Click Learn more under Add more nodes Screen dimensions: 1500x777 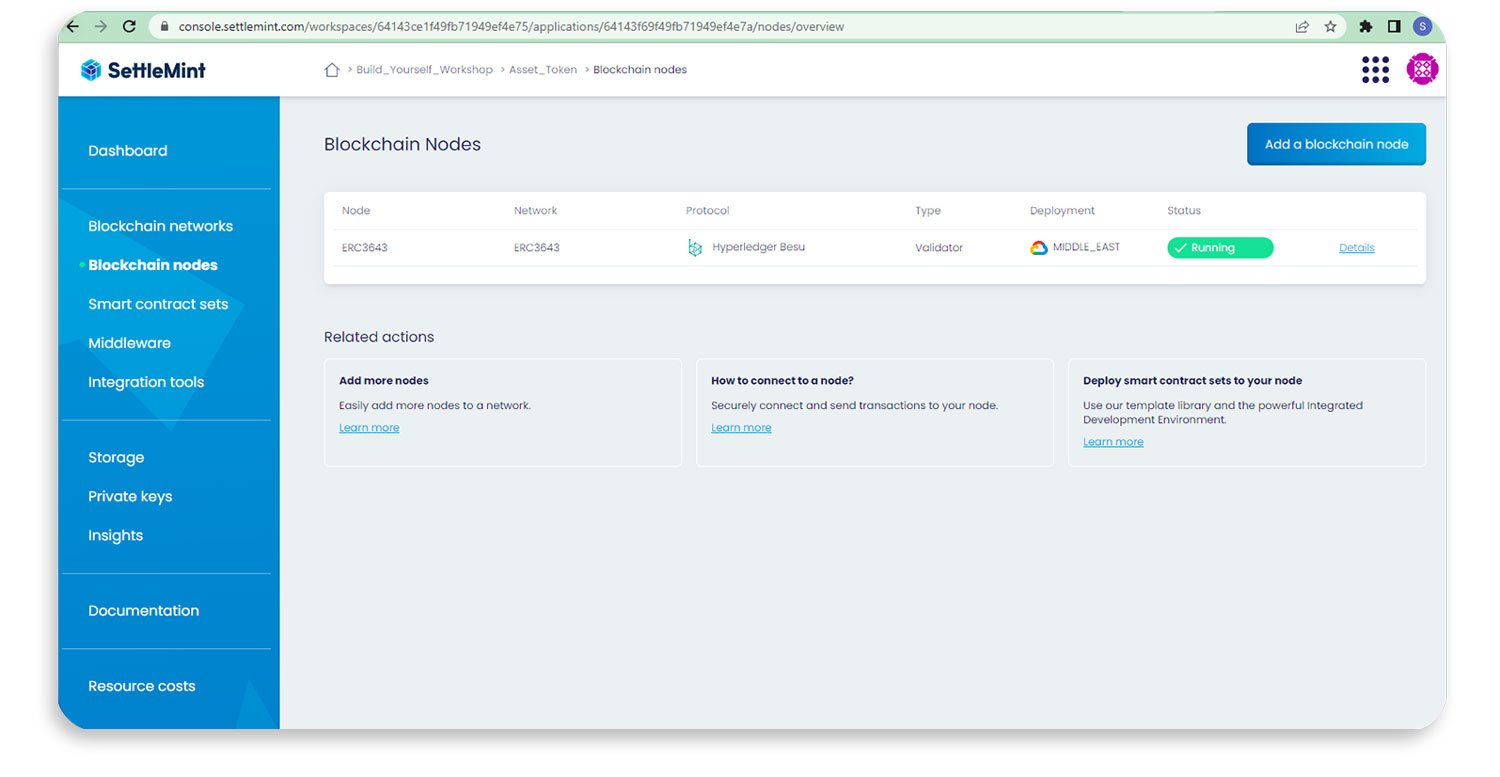coord(369,428)
